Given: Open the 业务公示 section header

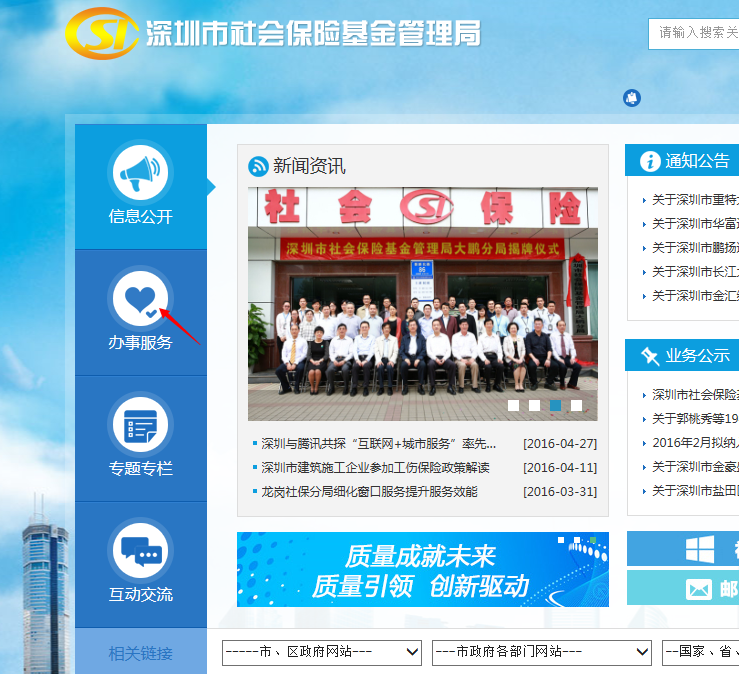Looking at the screenshot, I should [697, 355].
